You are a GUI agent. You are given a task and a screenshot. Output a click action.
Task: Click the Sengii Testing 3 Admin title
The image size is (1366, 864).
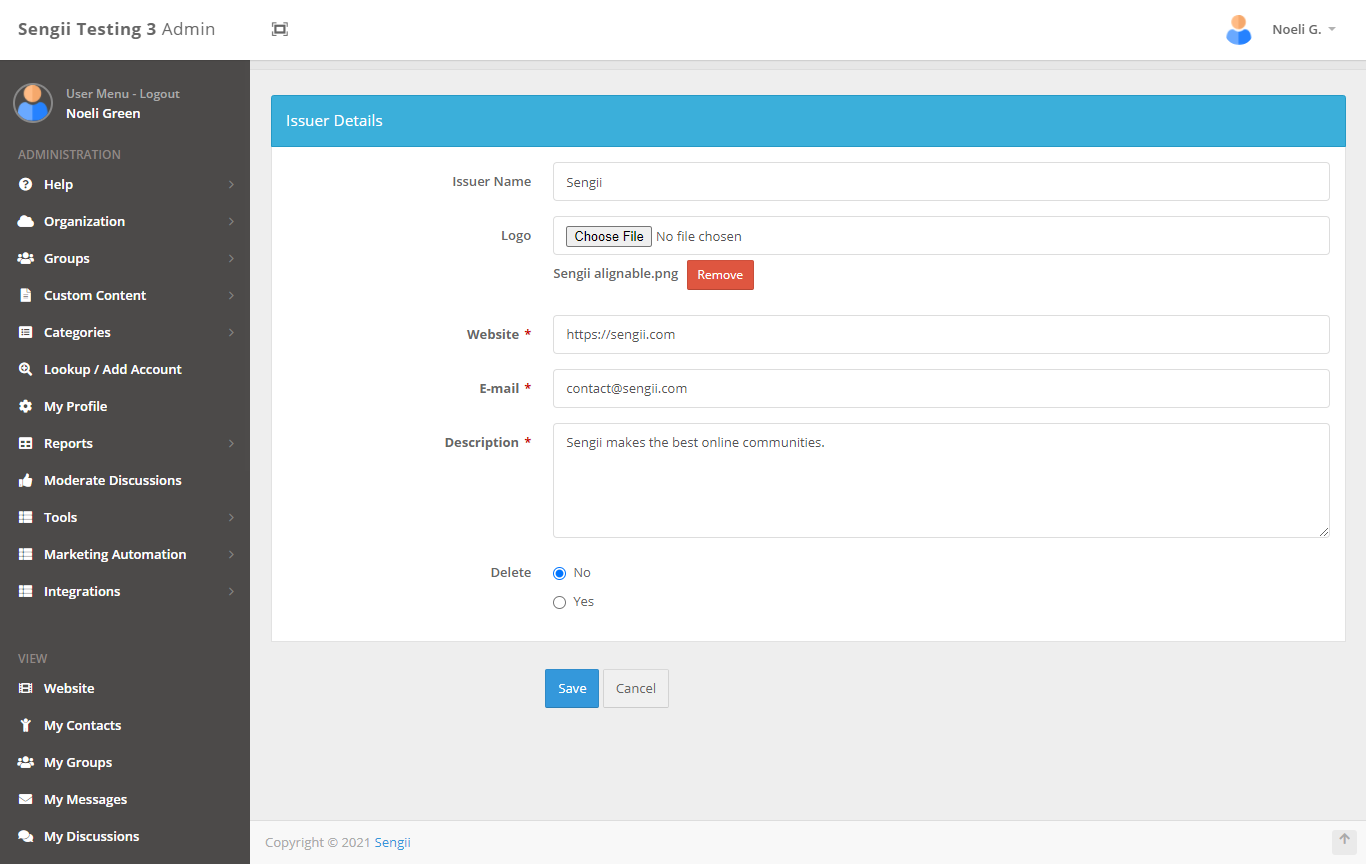click(x=116, y=29)
